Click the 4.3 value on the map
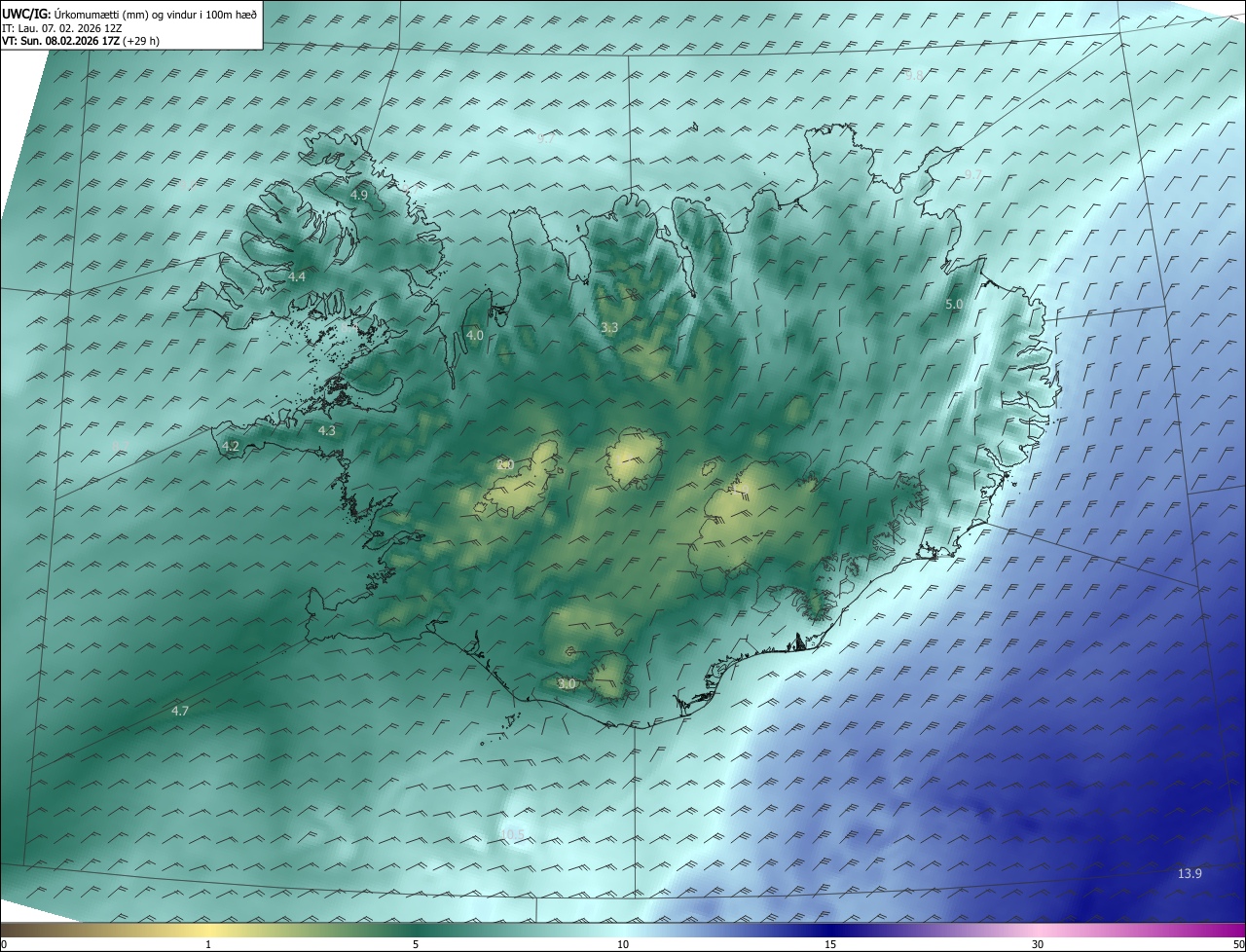Screen dimensions: 1246x952 click(x=326, y=430)
